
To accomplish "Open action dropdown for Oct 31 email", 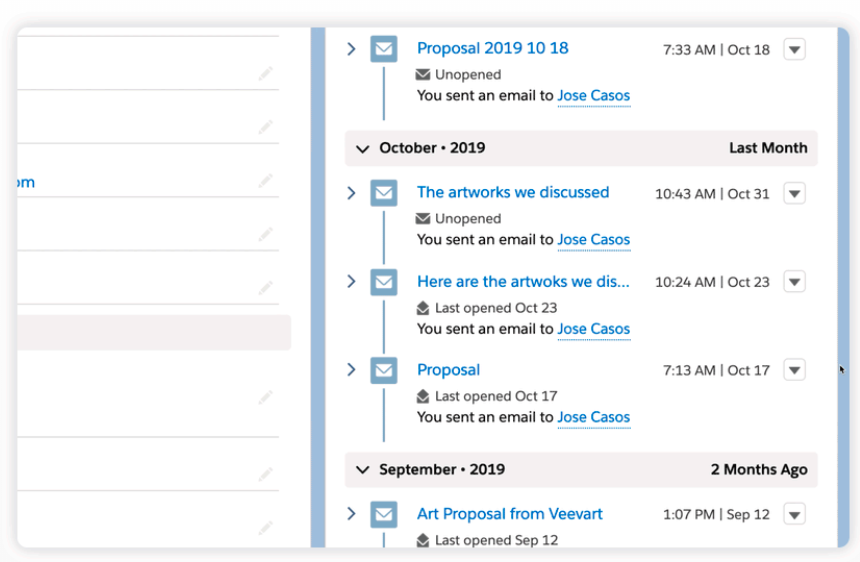I will (x=794, y=194).
